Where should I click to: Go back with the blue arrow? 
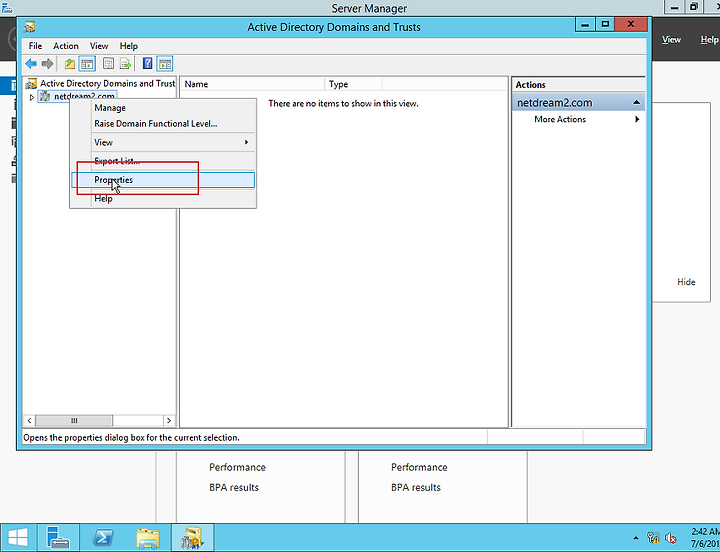[31, 64]
